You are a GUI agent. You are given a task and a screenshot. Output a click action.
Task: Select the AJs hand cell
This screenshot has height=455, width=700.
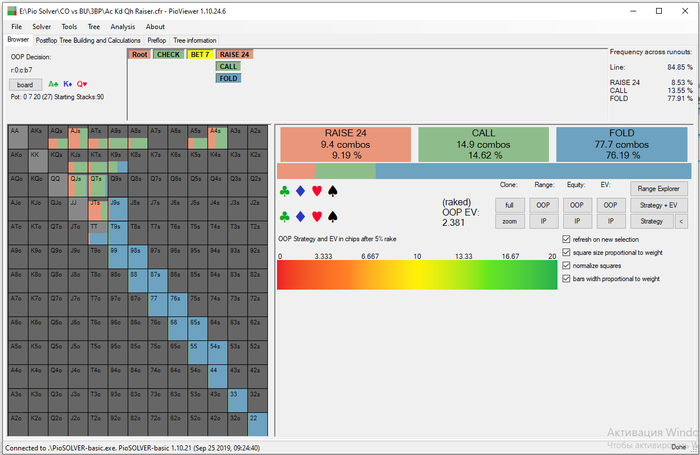coord(78,137)
